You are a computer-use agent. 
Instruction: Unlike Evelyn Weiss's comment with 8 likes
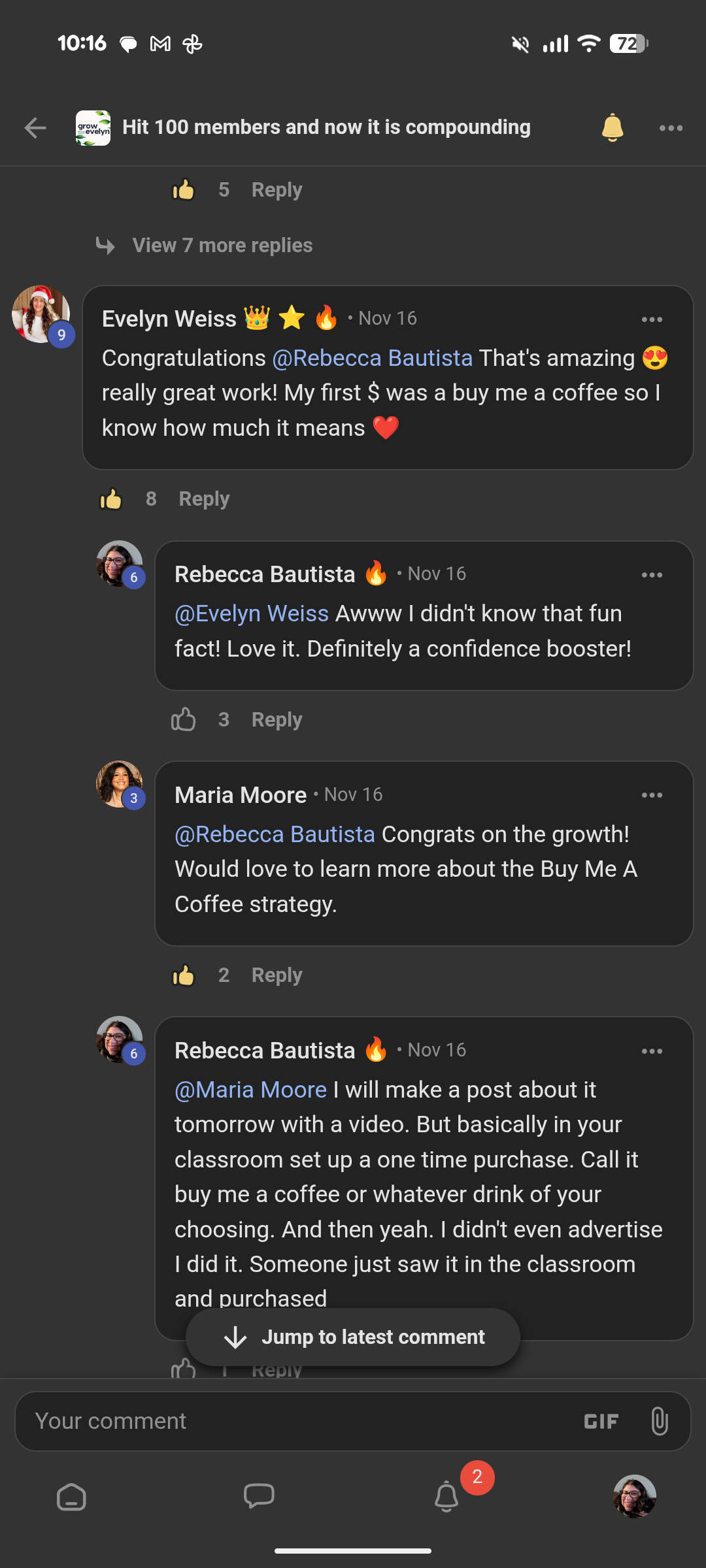pos(111,499)
